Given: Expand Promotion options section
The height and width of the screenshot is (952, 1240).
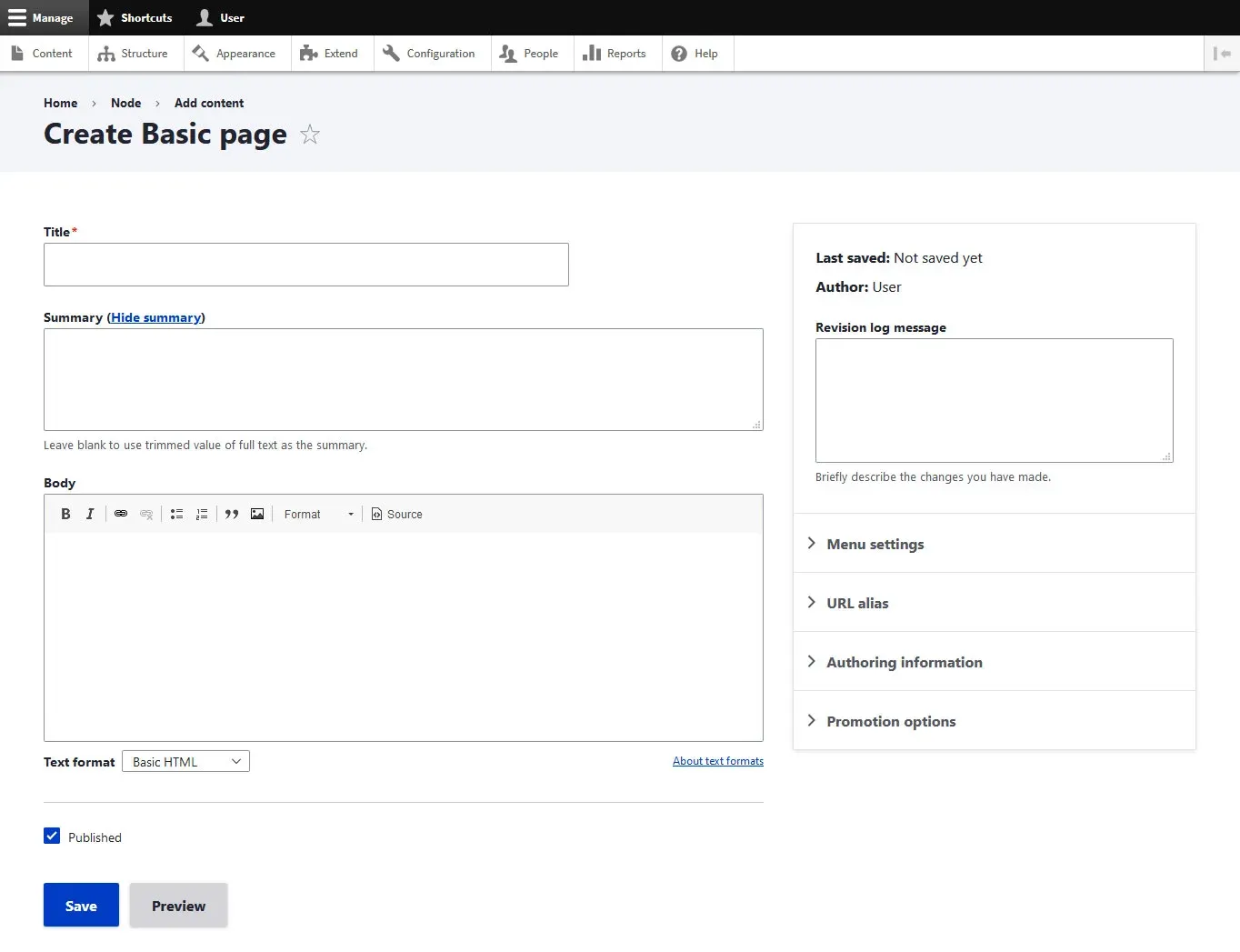Looking at the screenshot, I should [995, 721].
